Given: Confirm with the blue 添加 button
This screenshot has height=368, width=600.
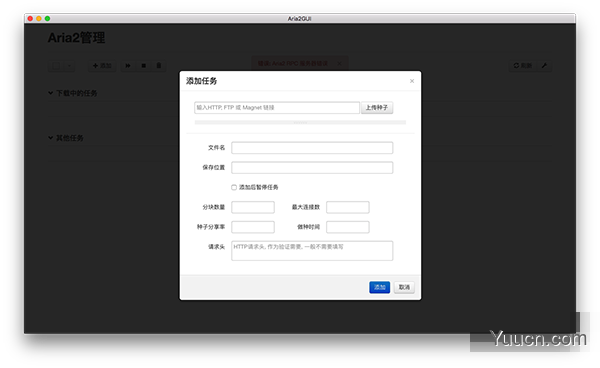Looking at the screenshot, I should pyautogui.click(x=380, y=287).
